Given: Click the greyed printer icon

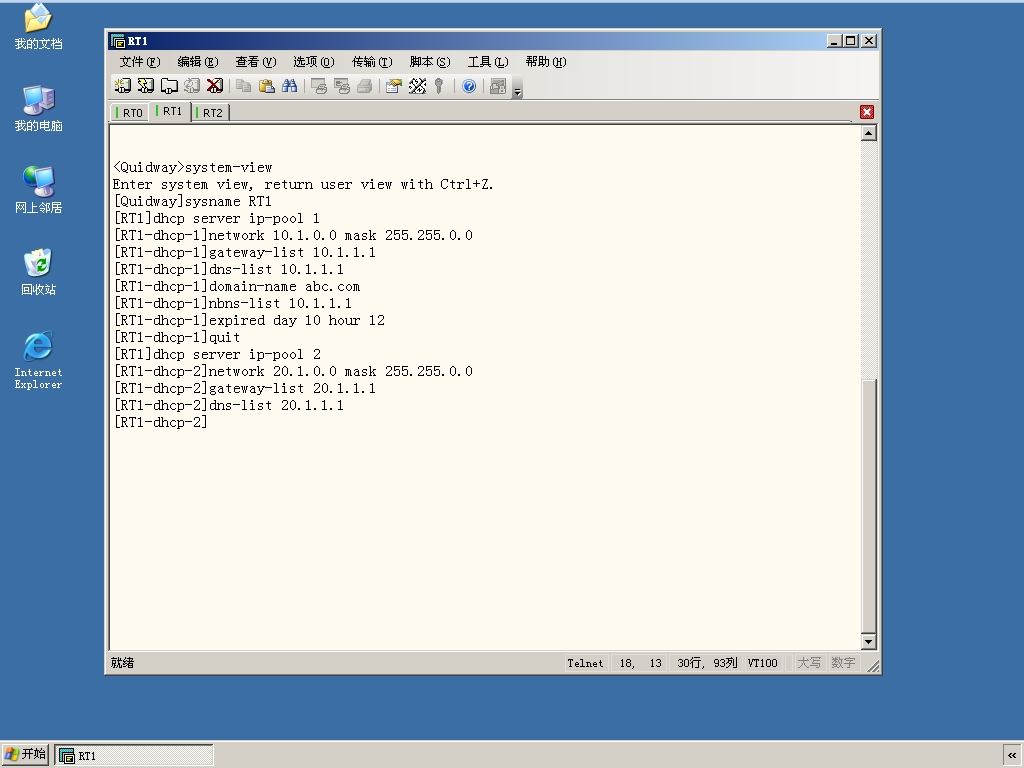Looking at the screenshot, I should pyautogui.click(x=364, y=86).
